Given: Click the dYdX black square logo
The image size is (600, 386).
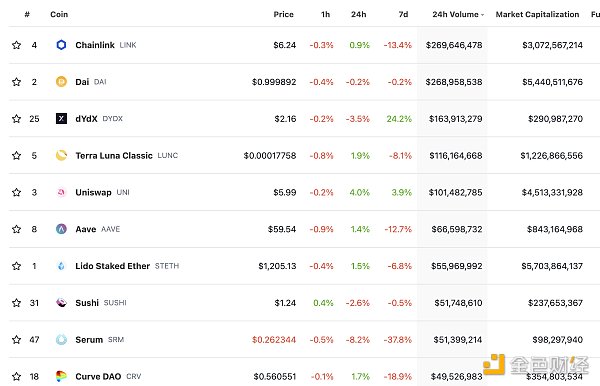Looking at the screenshot, I should coord(61,119).
